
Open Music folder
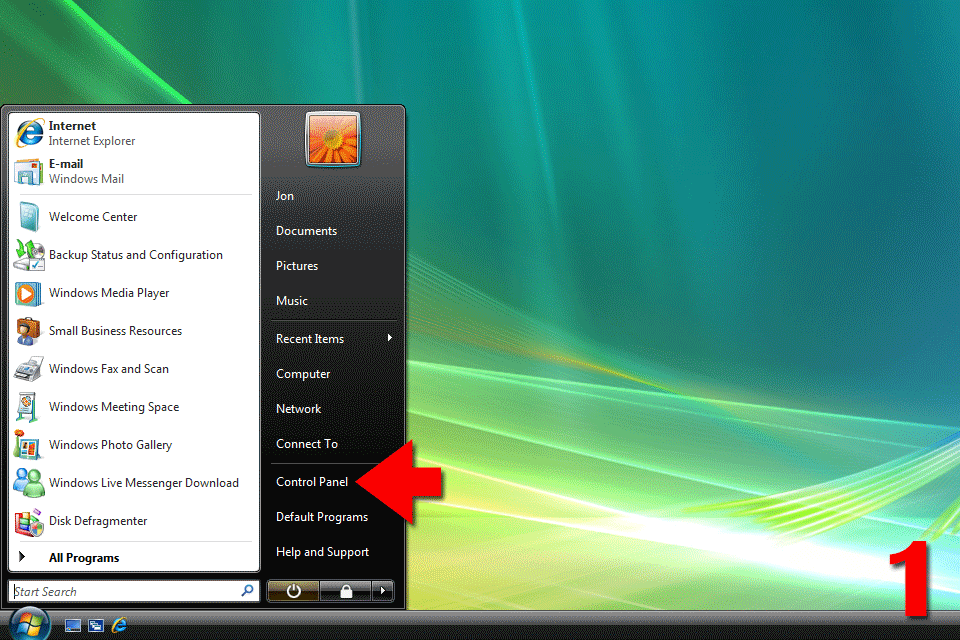coord(292,301)
